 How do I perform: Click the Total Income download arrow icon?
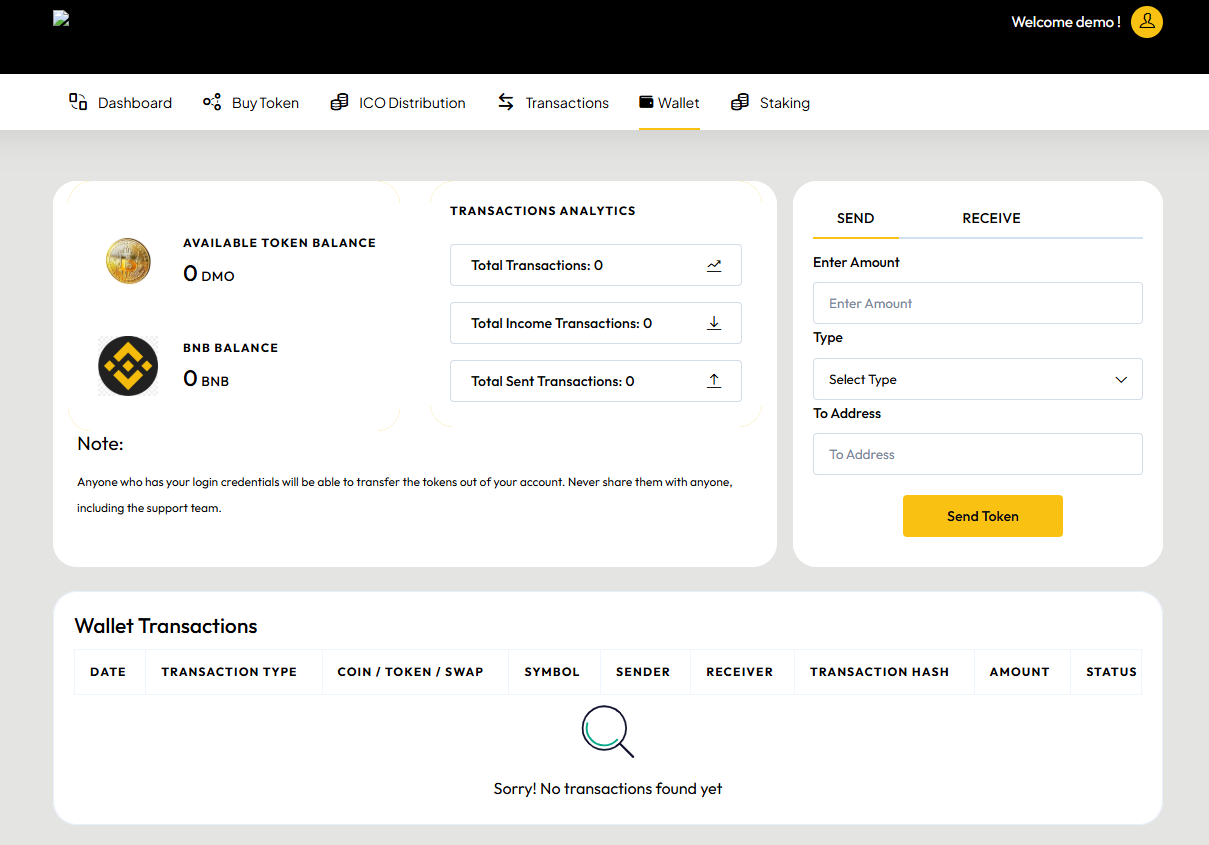point(714,323)
